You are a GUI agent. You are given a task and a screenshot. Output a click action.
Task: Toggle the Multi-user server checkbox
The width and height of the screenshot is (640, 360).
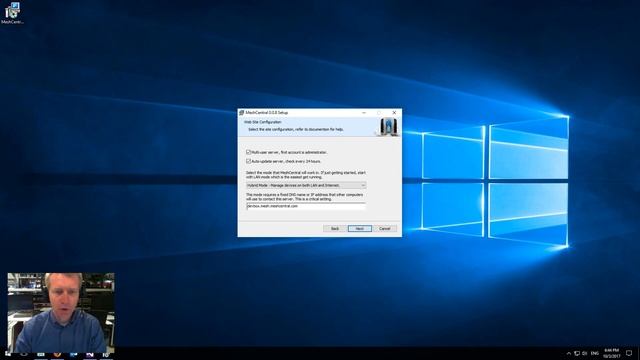tap(248, 152)
